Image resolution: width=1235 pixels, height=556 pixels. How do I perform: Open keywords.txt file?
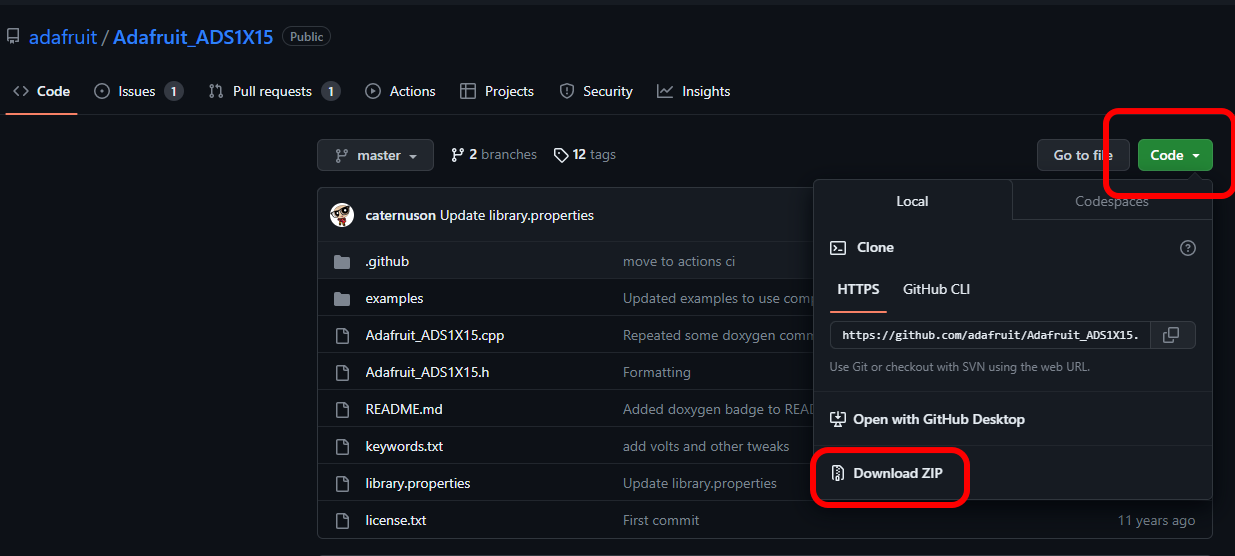(404, 446)
